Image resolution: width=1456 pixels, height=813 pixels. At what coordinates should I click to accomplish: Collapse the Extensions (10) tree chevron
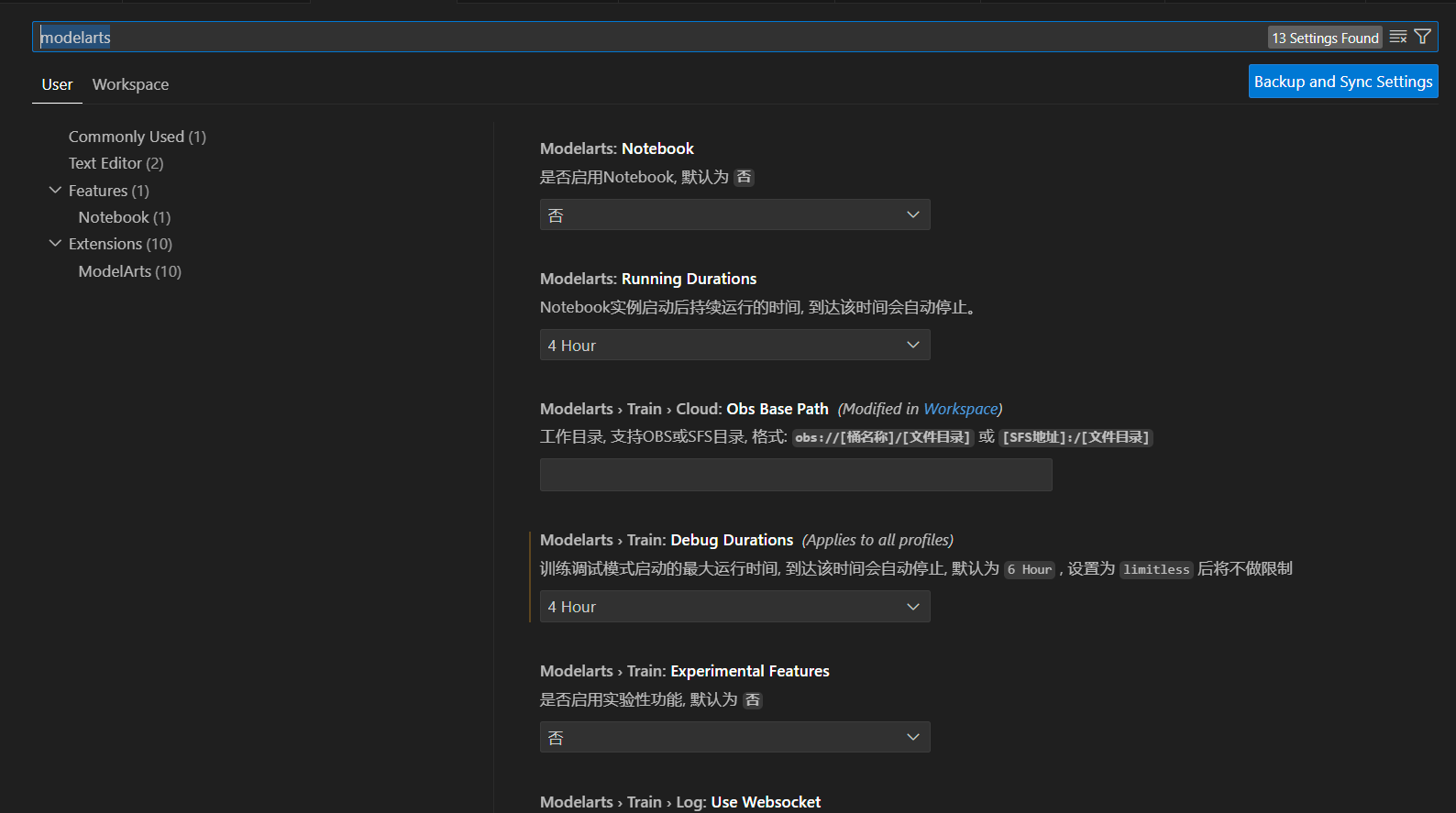pos(55,244)
